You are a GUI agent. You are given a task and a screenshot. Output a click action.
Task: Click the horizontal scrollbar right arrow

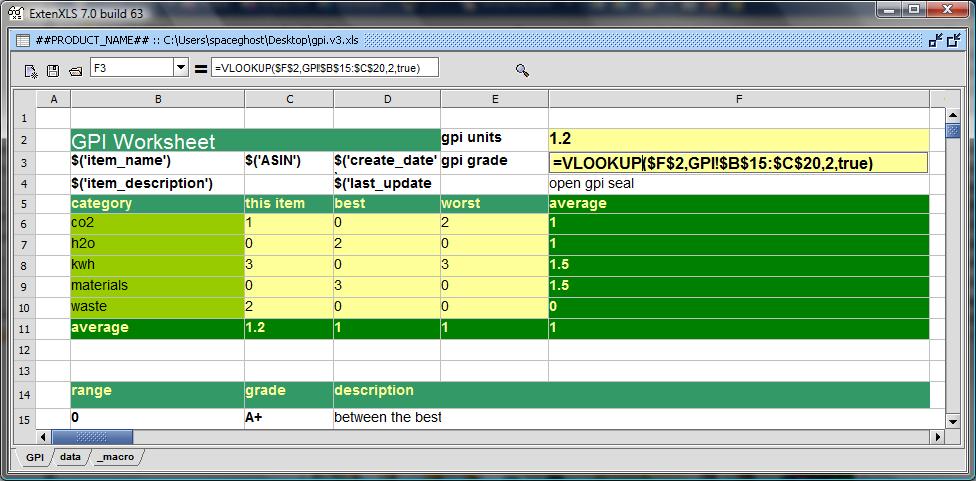pos(938,437)
